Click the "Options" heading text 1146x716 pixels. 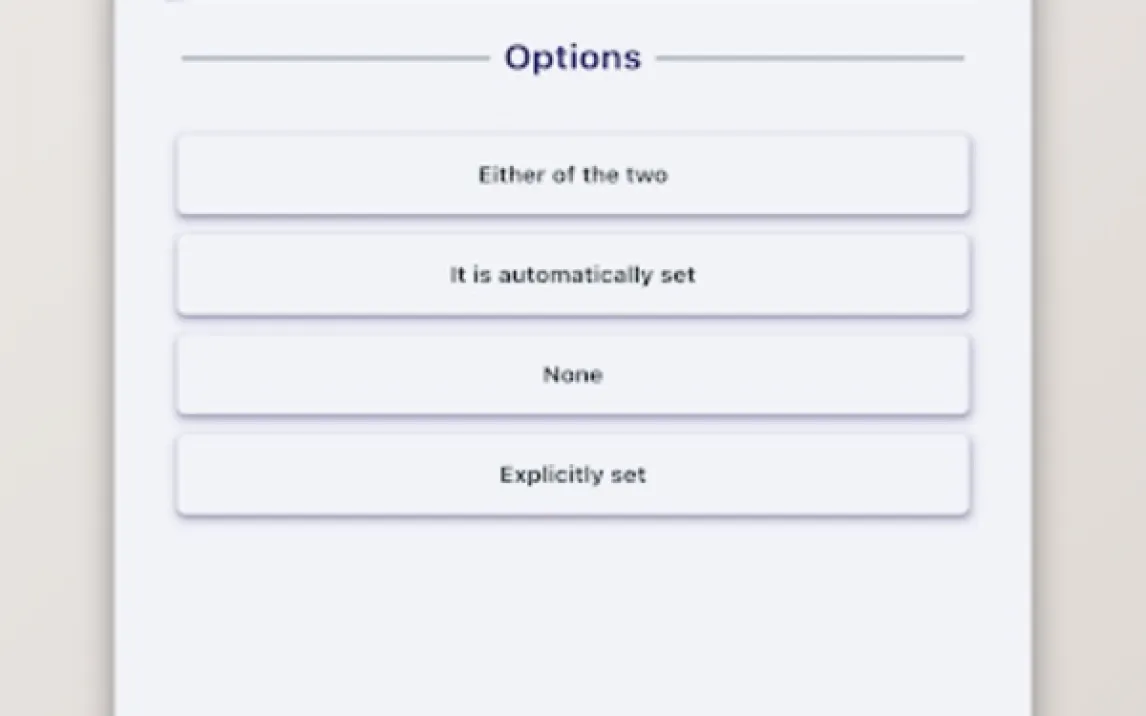(x=572, y=57)
